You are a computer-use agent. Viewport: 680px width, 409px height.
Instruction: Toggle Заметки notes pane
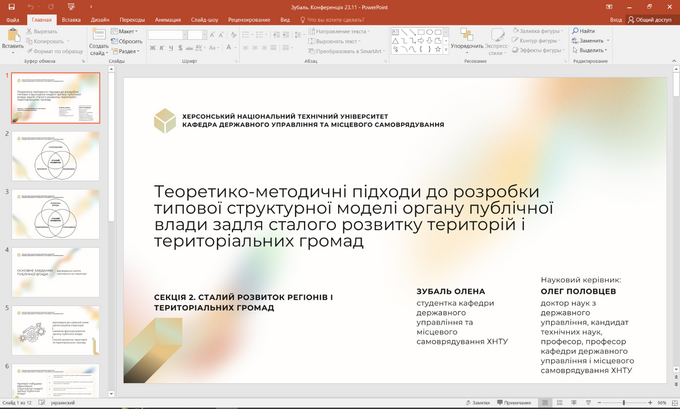pyautogui.click(x=479, y=402)
